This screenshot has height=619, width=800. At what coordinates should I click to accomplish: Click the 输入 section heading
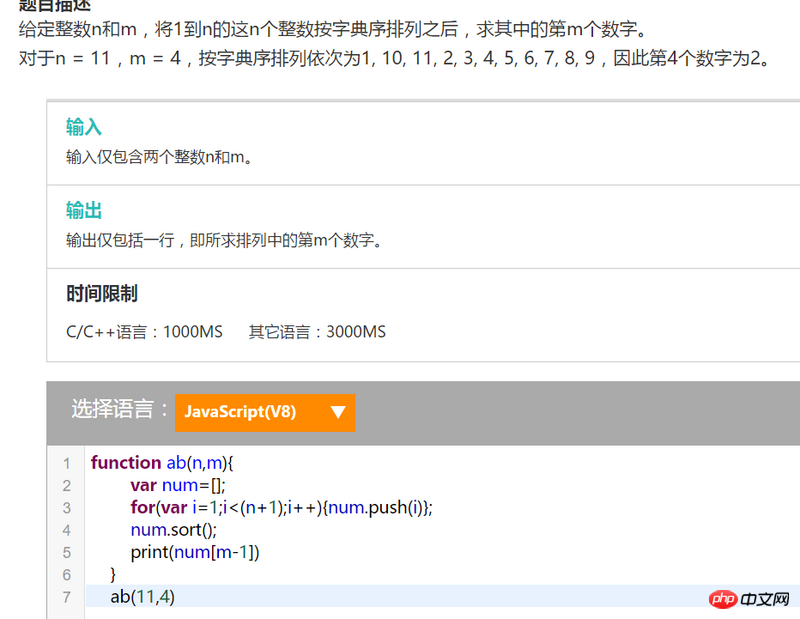(x=84, y=127)
